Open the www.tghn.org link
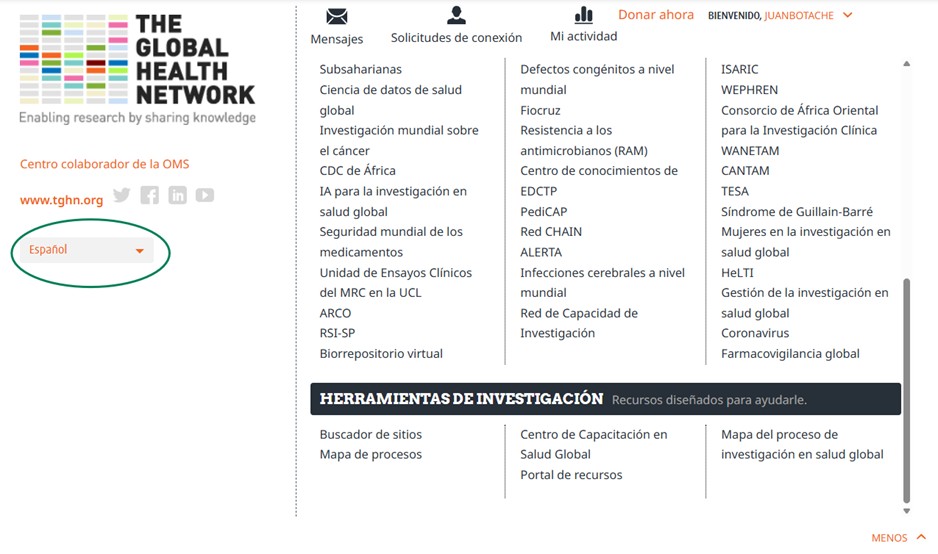Screen dimensions: 938x554 pos(61,200)
